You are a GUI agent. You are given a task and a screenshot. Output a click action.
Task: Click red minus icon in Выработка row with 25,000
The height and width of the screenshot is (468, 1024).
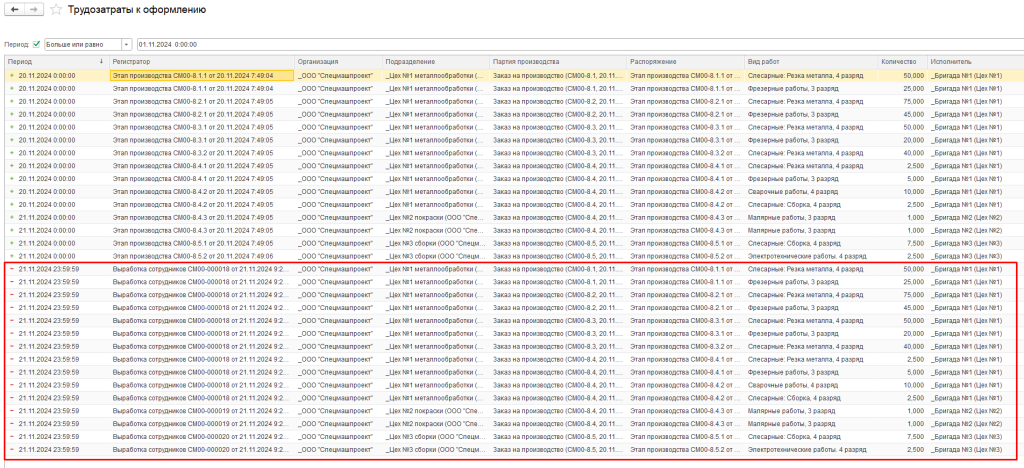pyautogui.click(x=11, y=282)
